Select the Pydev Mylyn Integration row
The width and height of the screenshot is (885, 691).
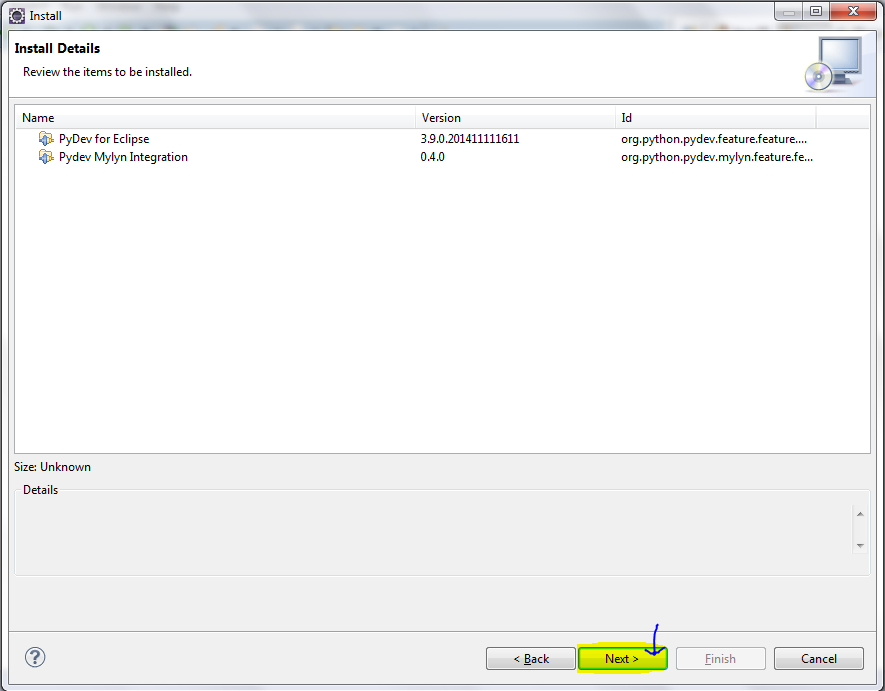tap(442, 157)
